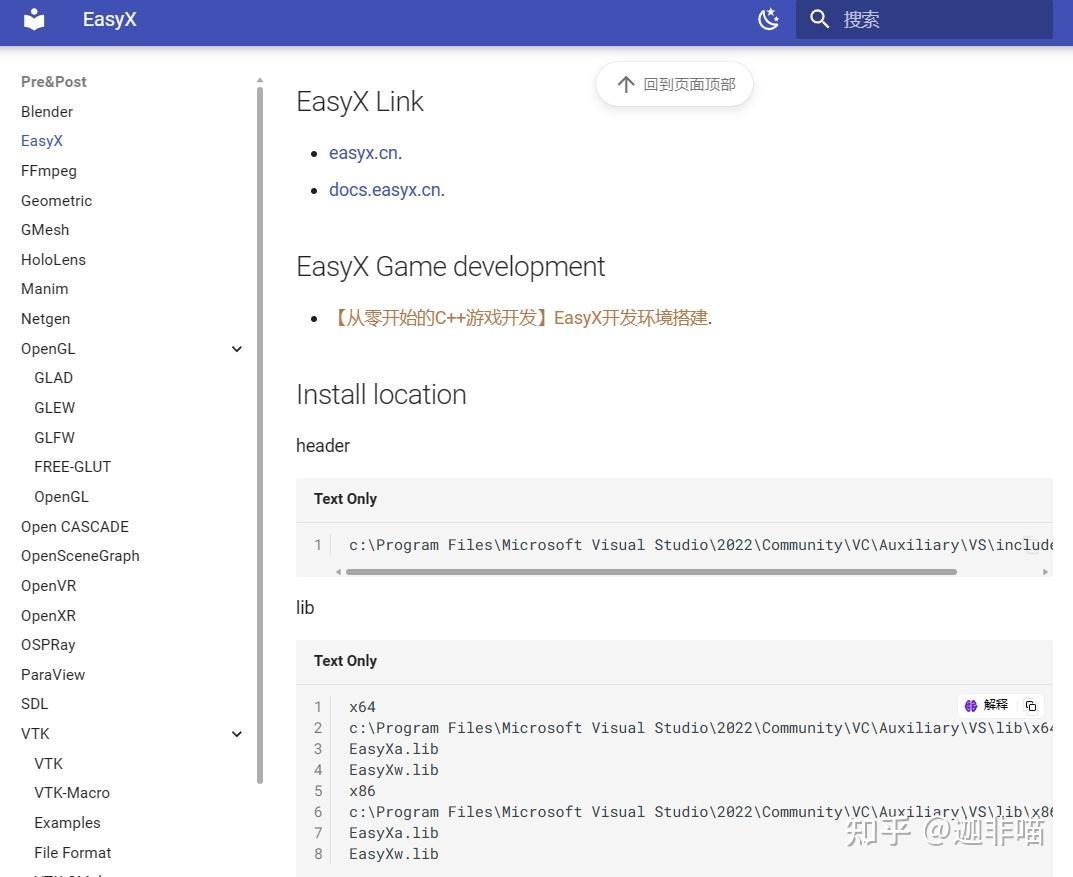This screenshot has width=1073, height=877.
Task: Open Geometric in the sidebar
Action: click(x=56, y=200)
